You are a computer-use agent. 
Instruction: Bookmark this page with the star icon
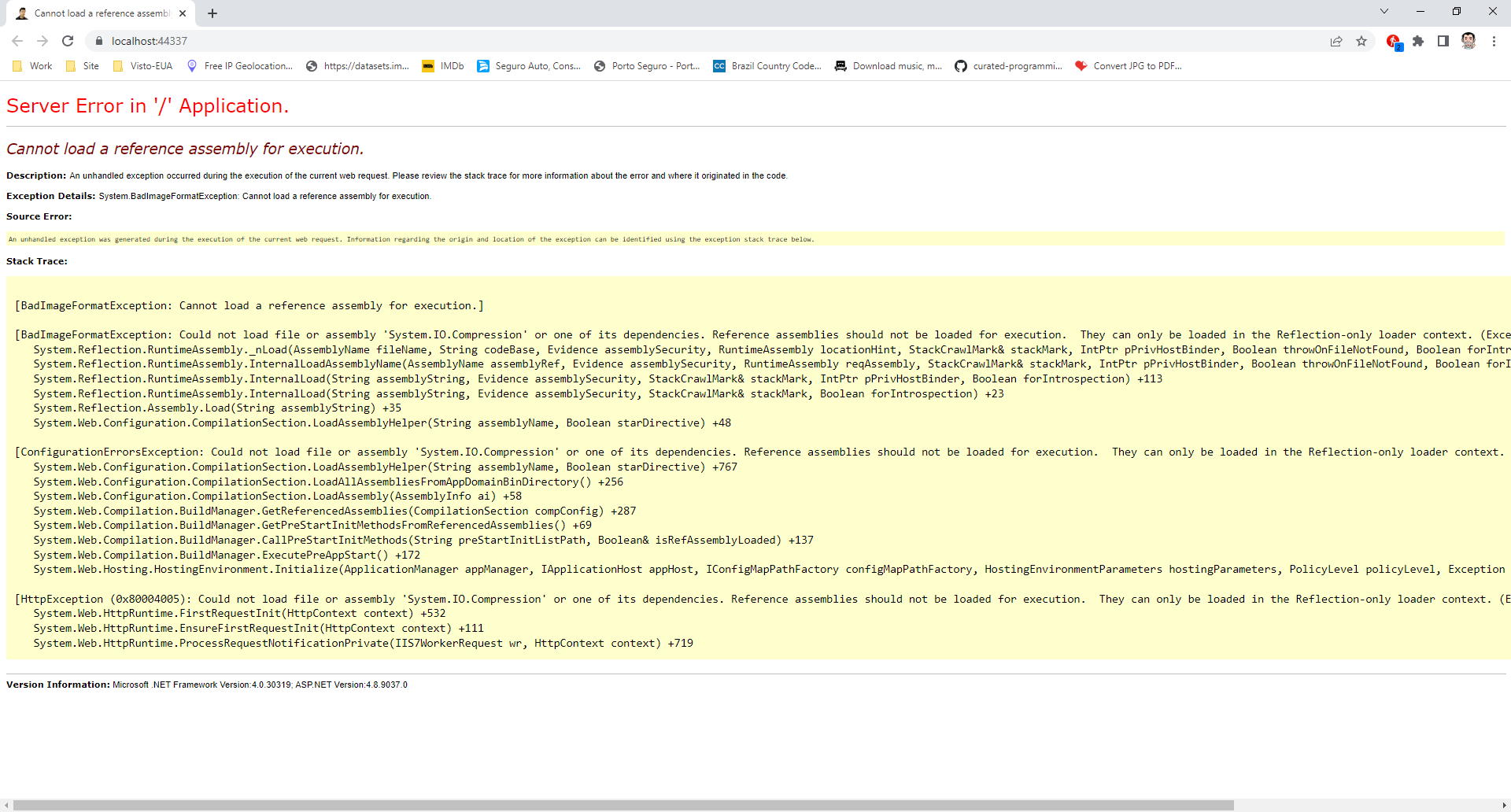tap(1361, 41)
